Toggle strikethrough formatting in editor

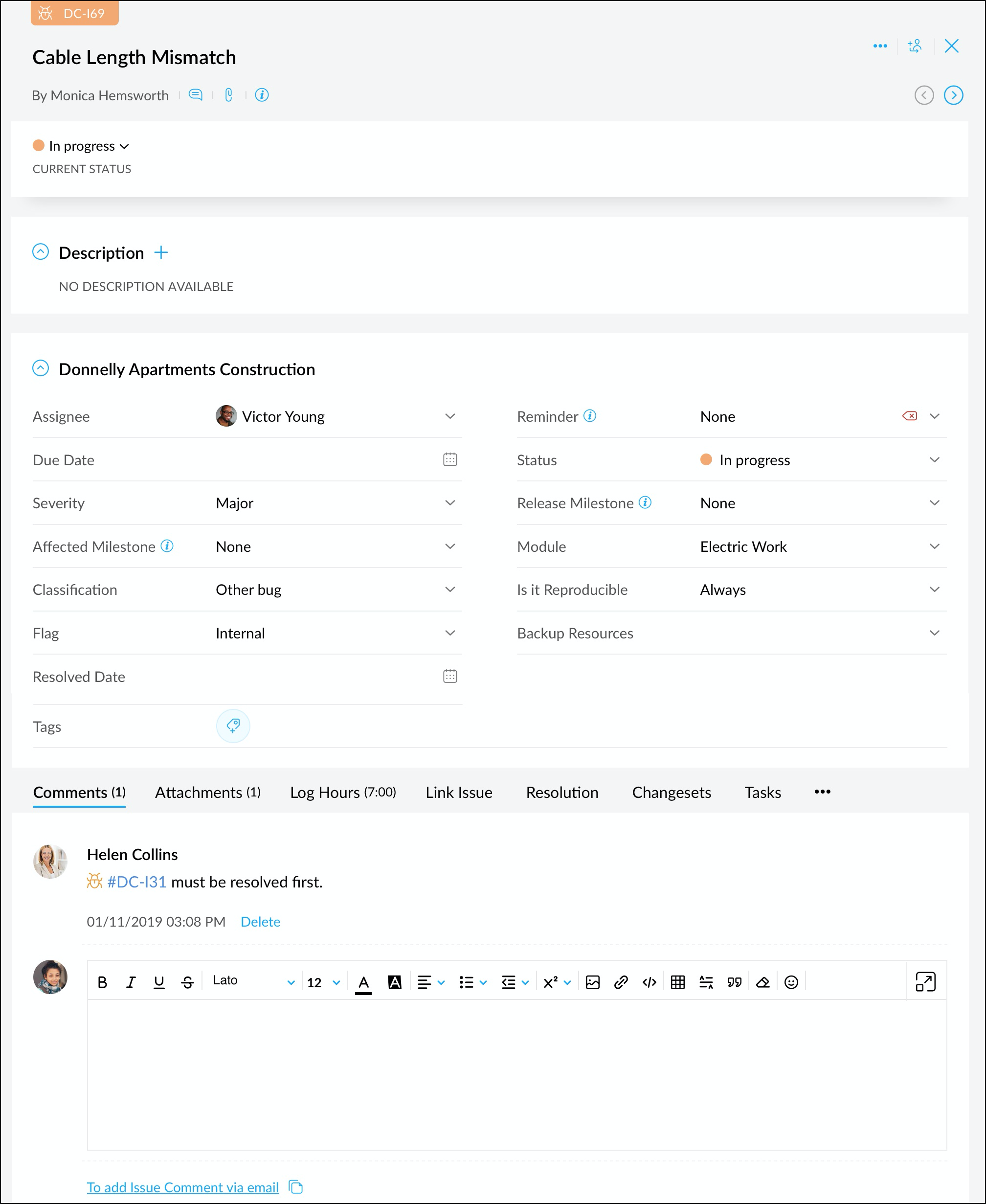click(187, 982)
